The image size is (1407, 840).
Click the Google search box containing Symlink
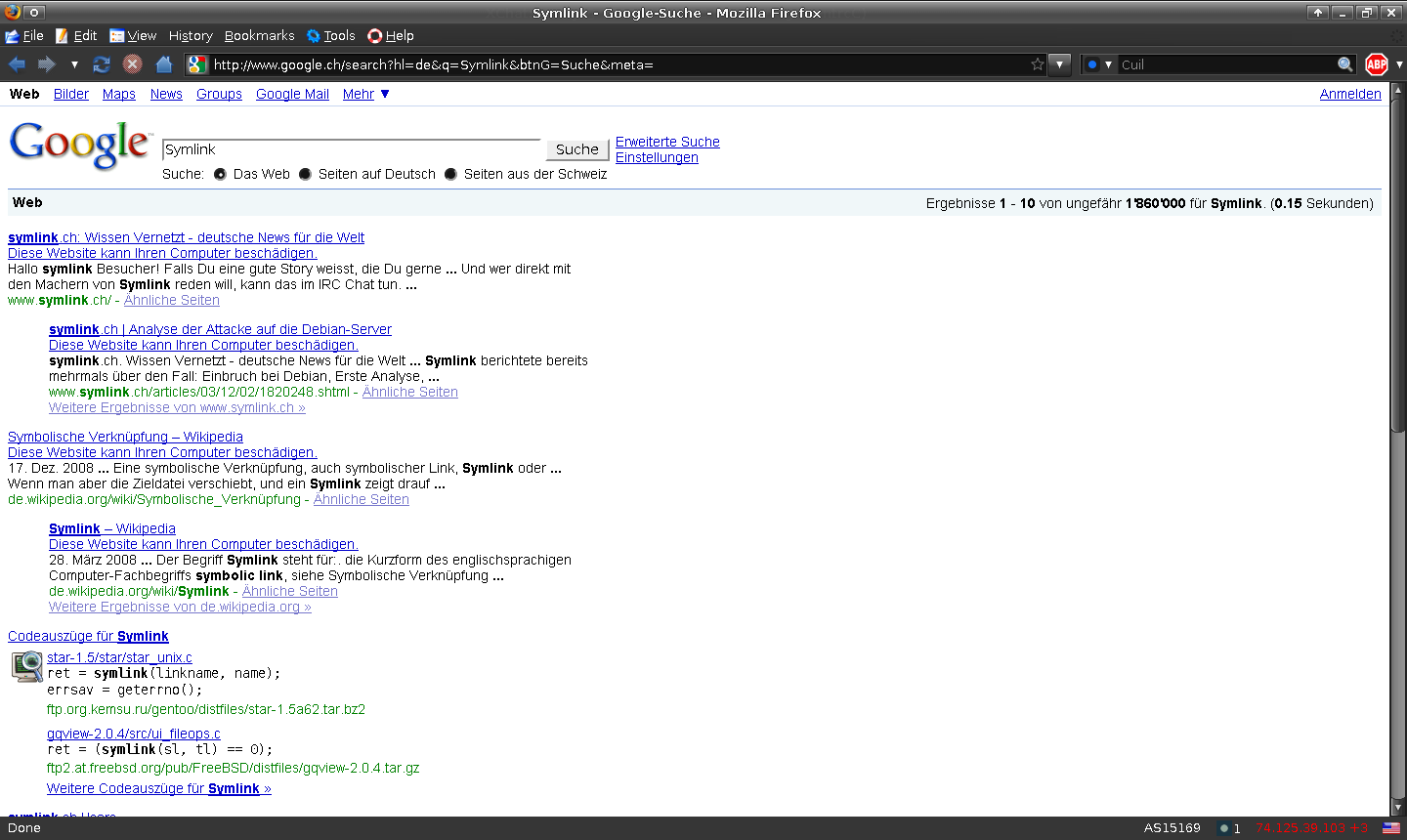pyautogui.click(x=351, y=149)
